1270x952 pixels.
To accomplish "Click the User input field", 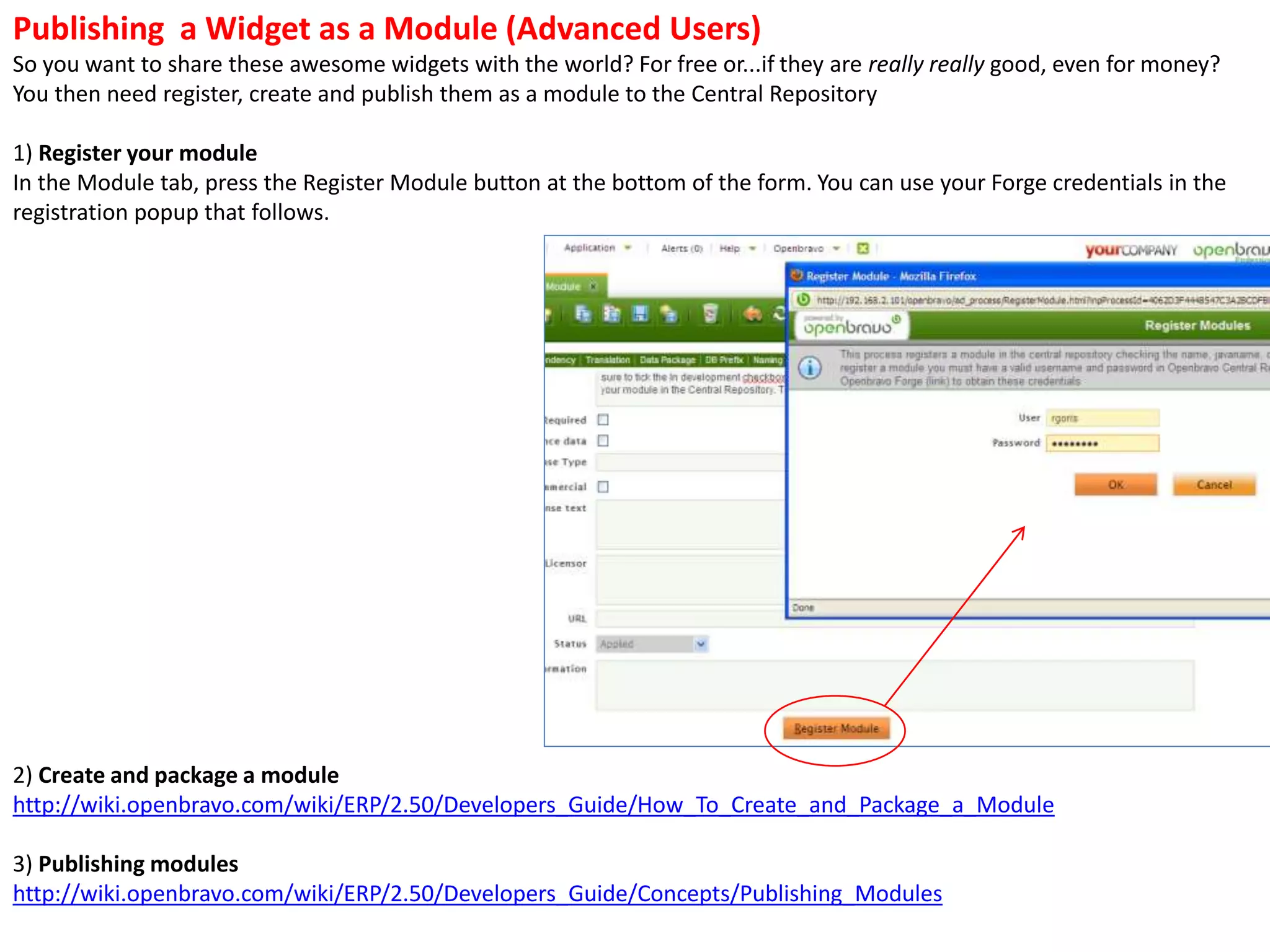I will point(1103,418).
